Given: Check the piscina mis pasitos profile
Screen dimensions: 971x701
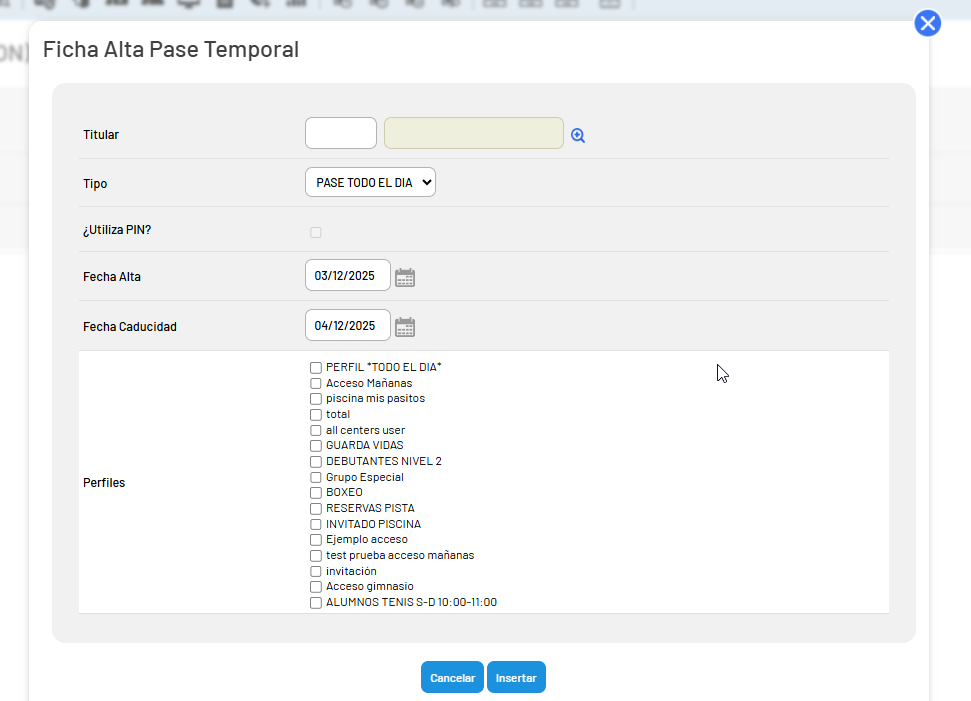Looking at the screenshot, I should coord(316,399).
